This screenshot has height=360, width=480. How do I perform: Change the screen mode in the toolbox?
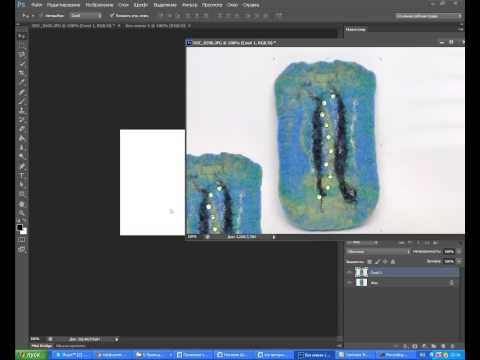click(22, 249)
